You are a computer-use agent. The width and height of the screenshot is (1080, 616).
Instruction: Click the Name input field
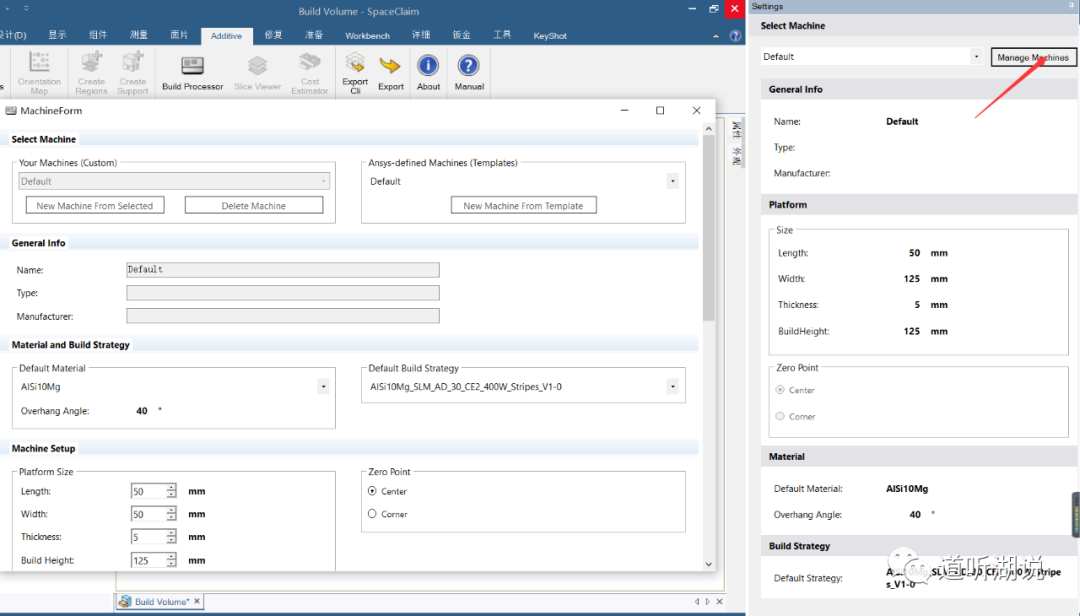click(x=282, y=269)
